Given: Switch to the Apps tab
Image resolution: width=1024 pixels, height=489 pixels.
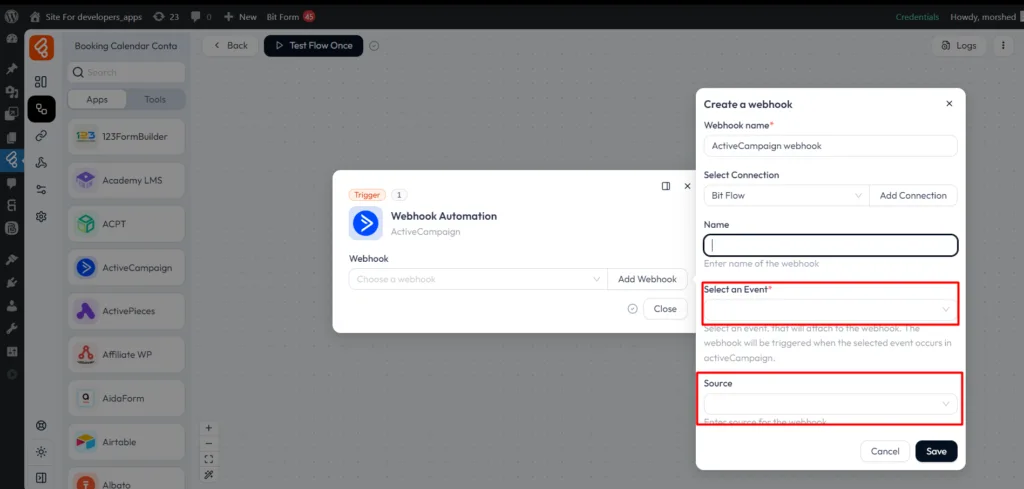Looking at the screenshot, I should click(x=97, y=99).
